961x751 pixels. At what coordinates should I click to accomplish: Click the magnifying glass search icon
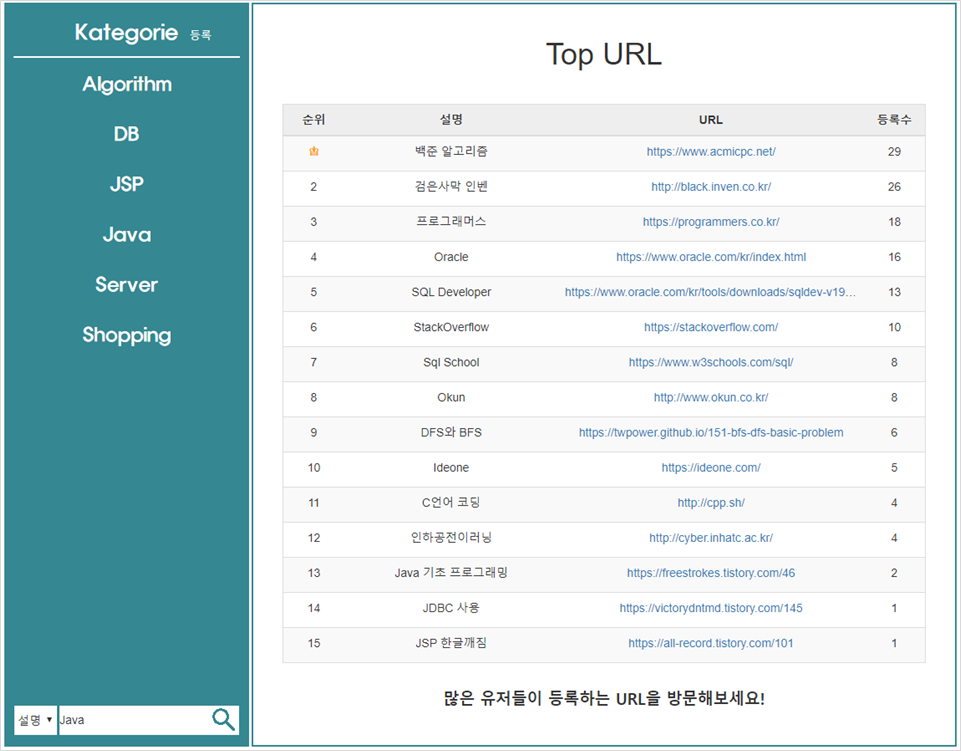(x=225, y=719)
